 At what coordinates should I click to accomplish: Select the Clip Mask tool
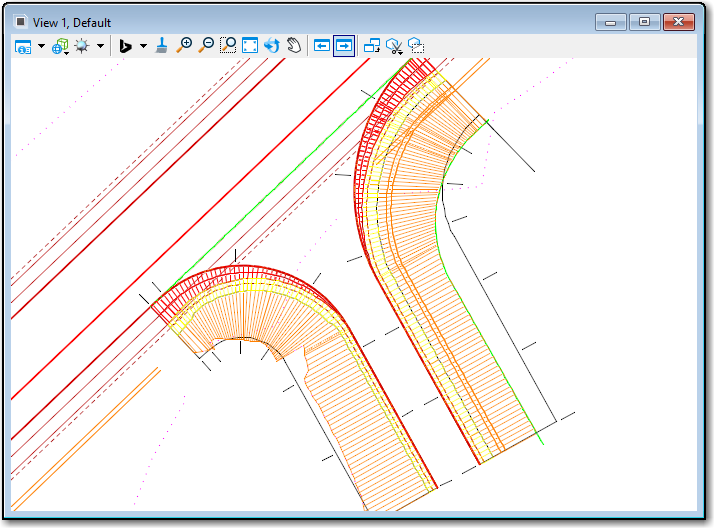coord(416,46)
